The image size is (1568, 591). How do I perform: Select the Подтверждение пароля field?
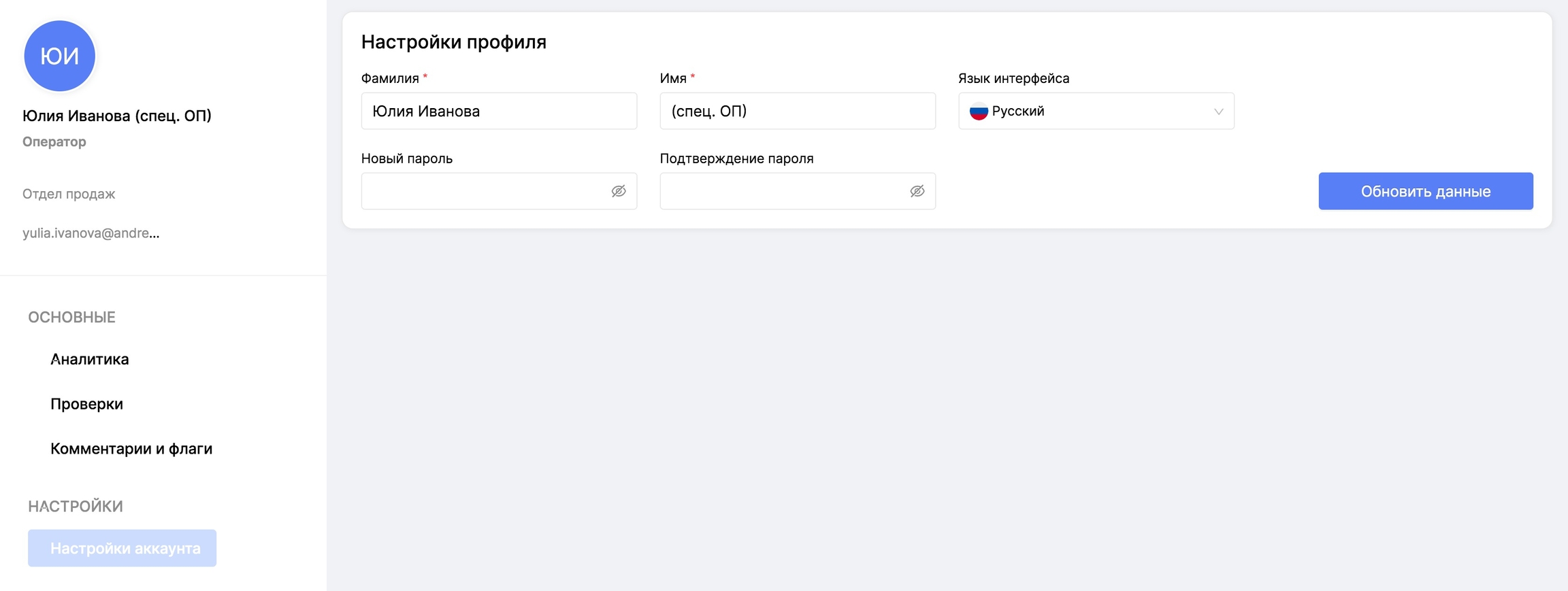coord(783,191)
